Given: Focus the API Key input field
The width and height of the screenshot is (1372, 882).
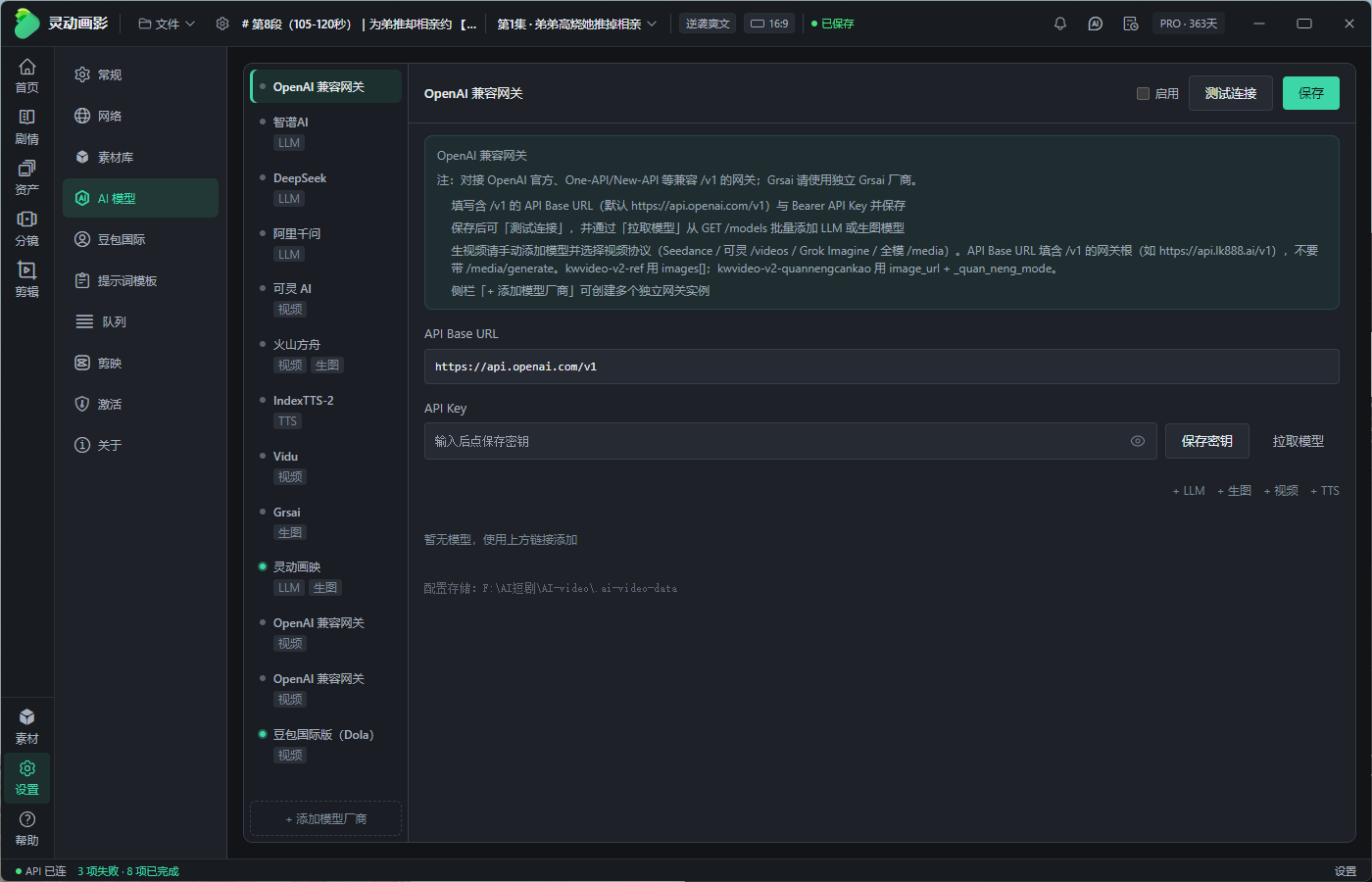Looking at the screenshot, I should [791, 441].
